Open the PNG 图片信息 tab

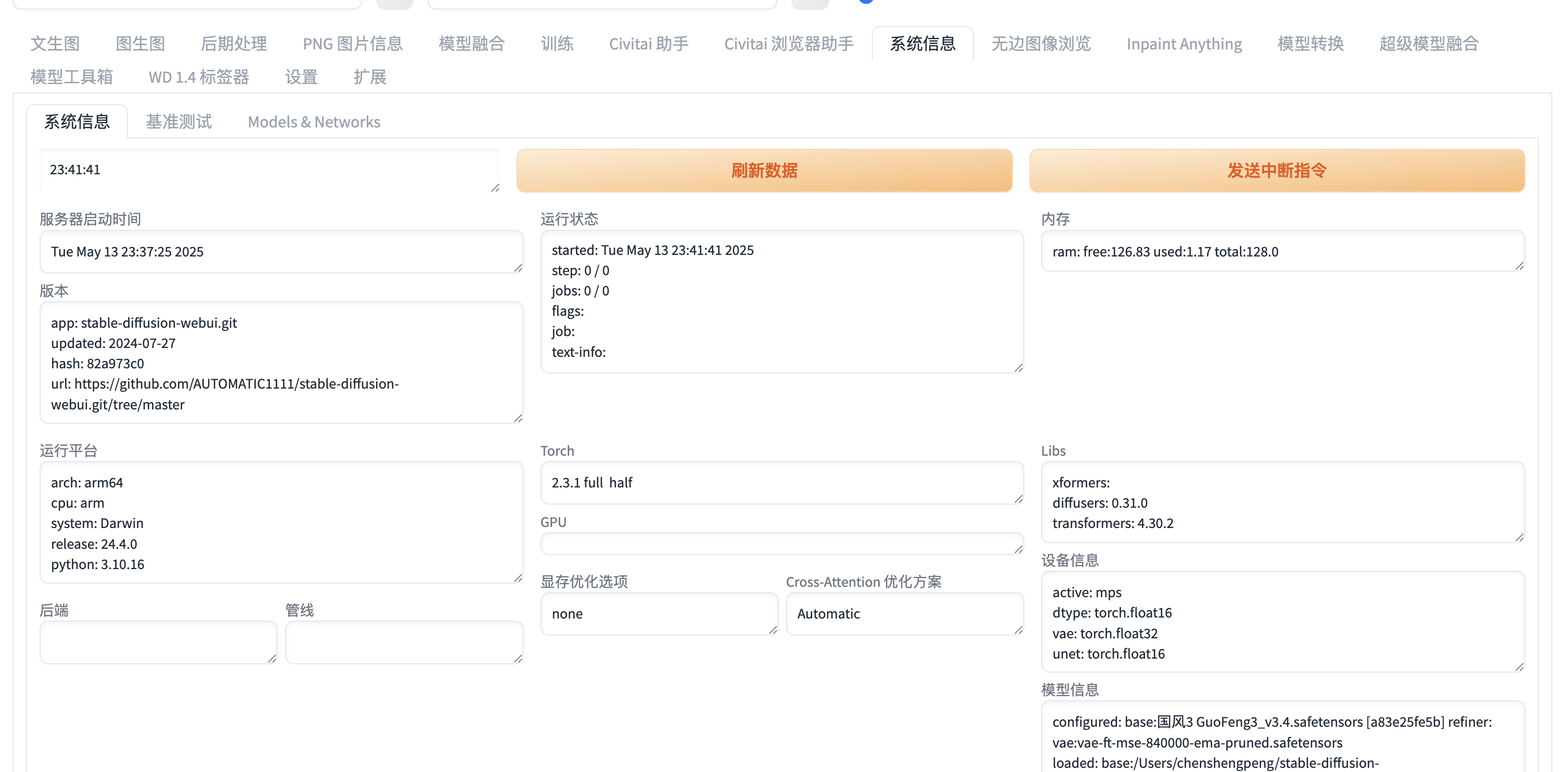pos(352,44)
